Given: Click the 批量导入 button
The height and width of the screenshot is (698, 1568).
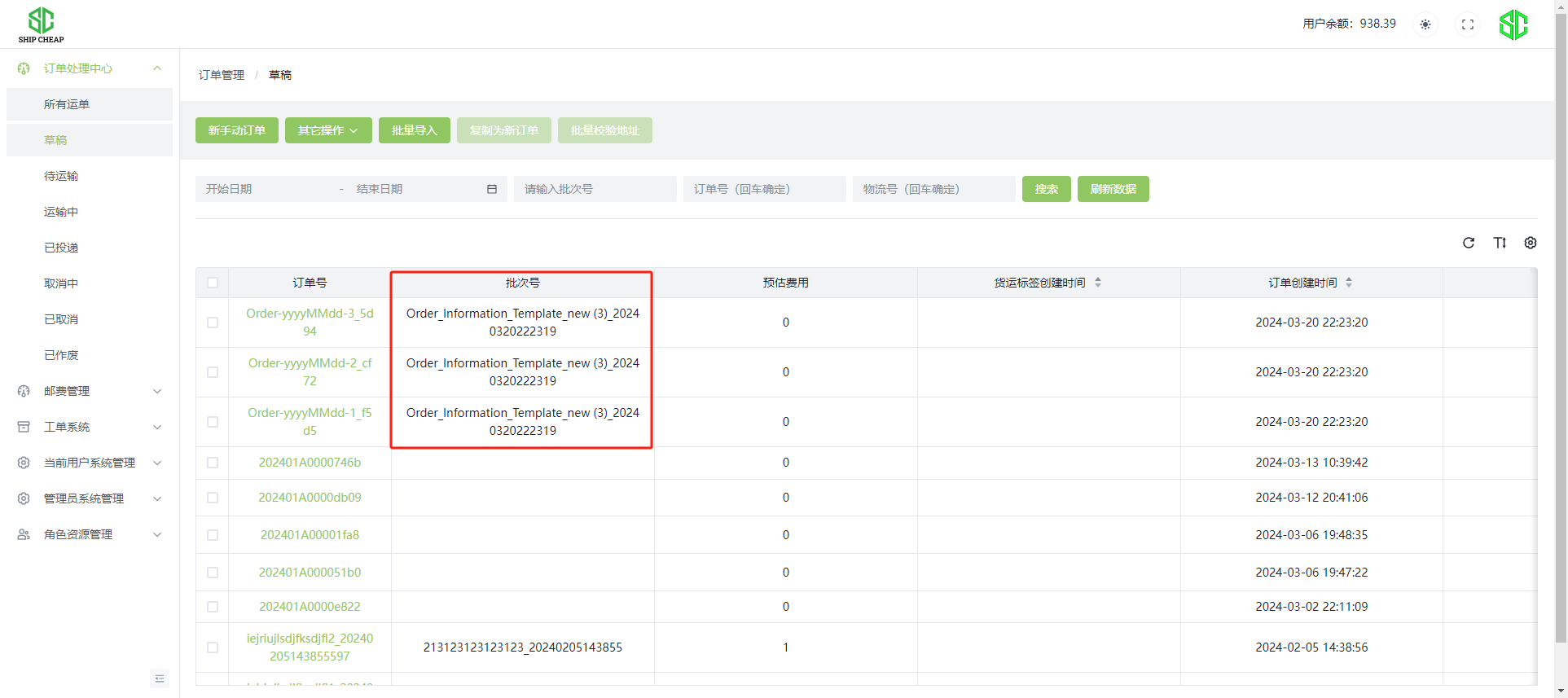Looking at the screenshot, I should tap(414, 130).
